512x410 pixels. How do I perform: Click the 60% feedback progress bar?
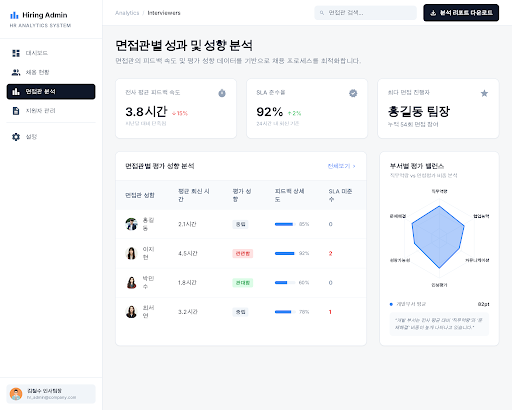(285, 283)
